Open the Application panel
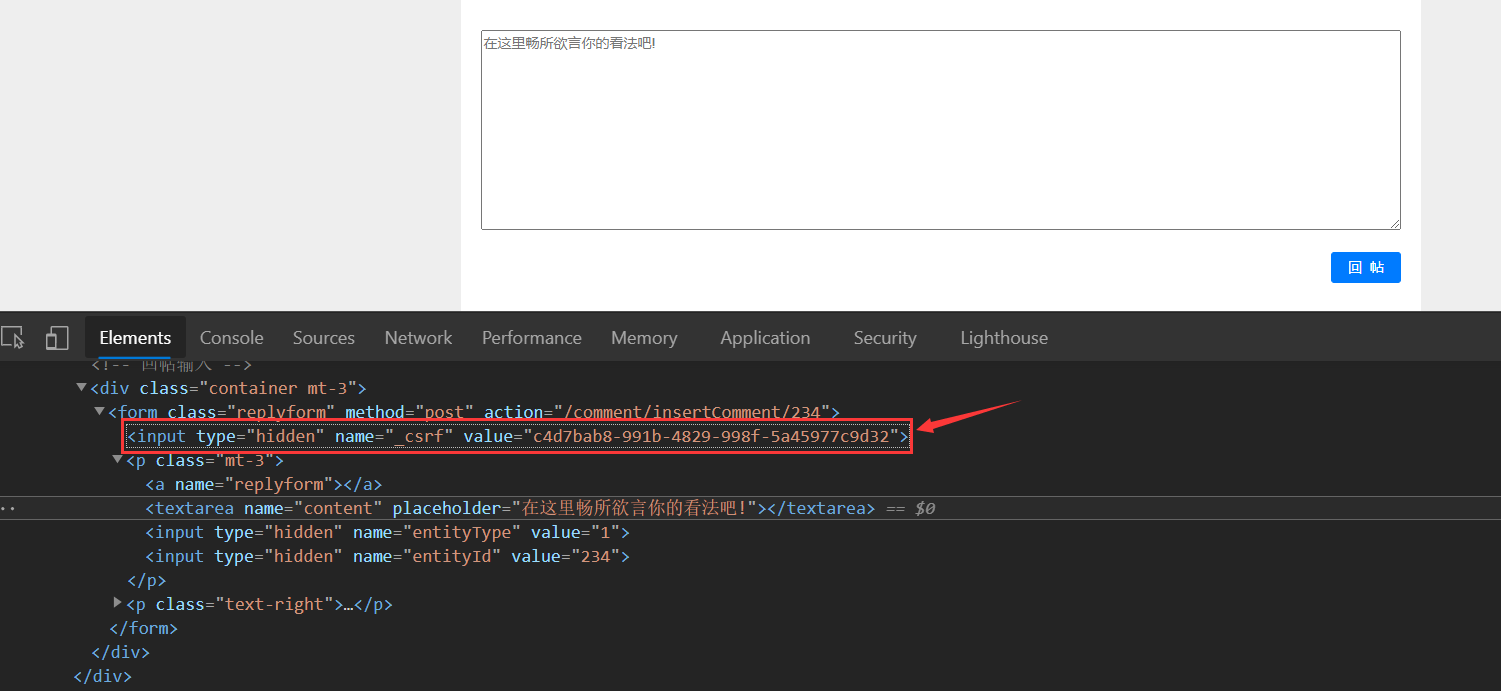This screenshot has height=691, width=1501. pyautogui.click(x=765, y=338)
